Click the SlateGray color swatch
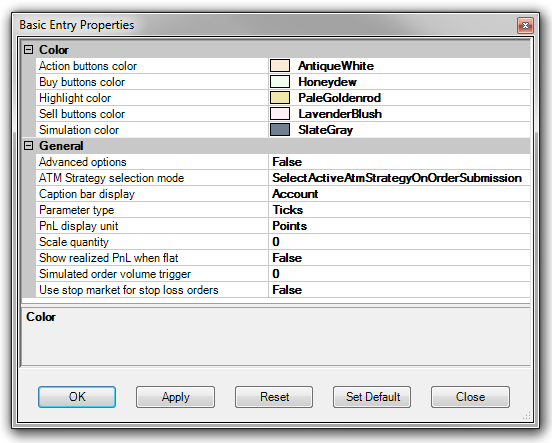552x443 pixels. pyautogui.click(x=280, y=130)
